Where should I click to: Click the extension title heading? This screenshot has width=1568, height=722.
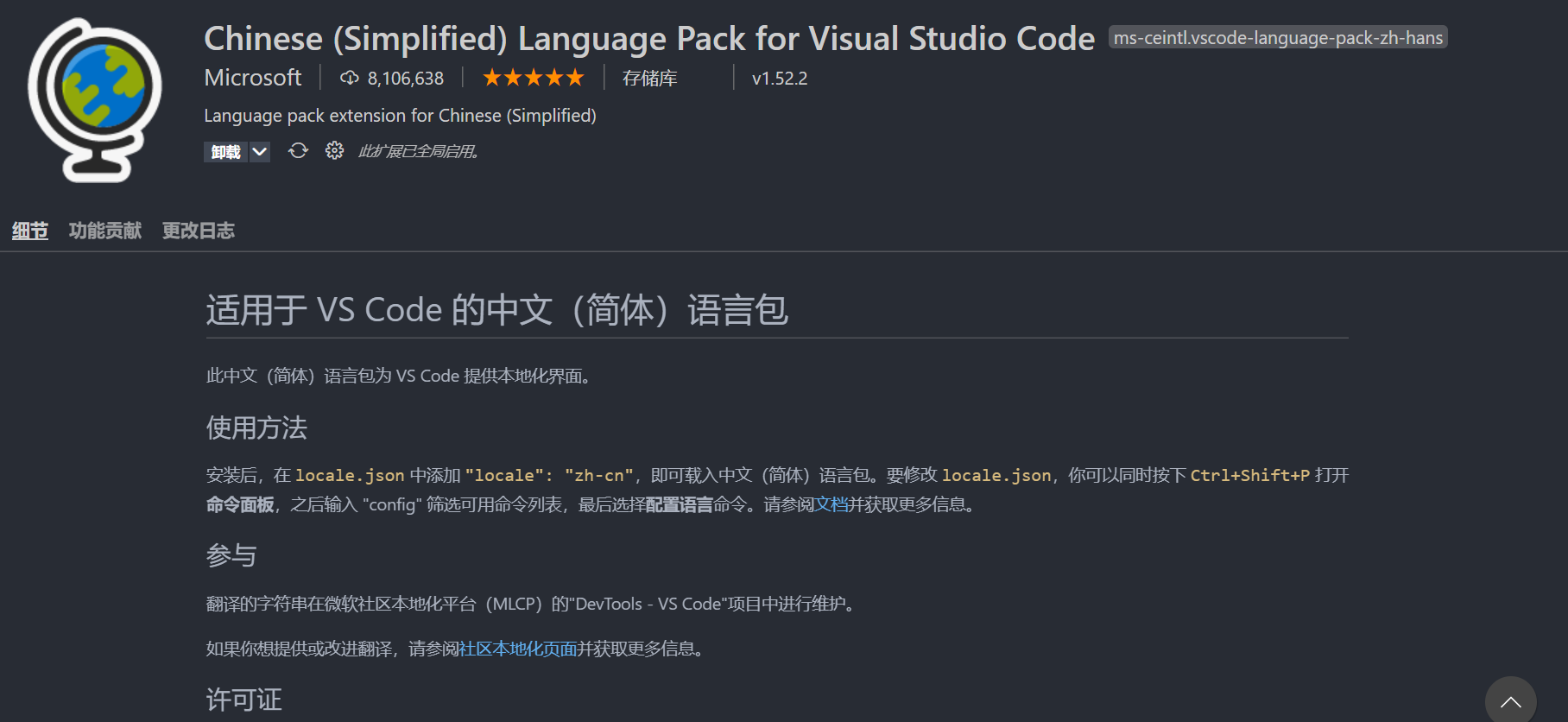(x=649, y=39)
